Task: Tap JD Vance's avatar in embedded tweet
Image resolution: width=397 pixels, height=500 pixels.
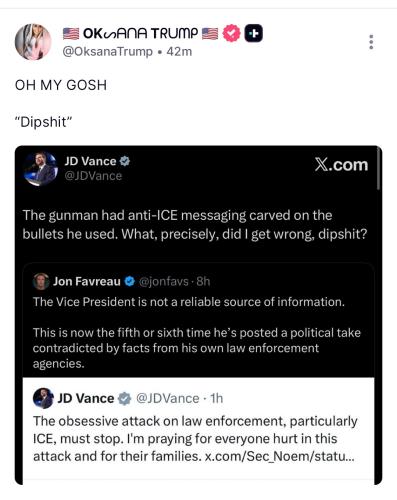Action: coord(41,168)
